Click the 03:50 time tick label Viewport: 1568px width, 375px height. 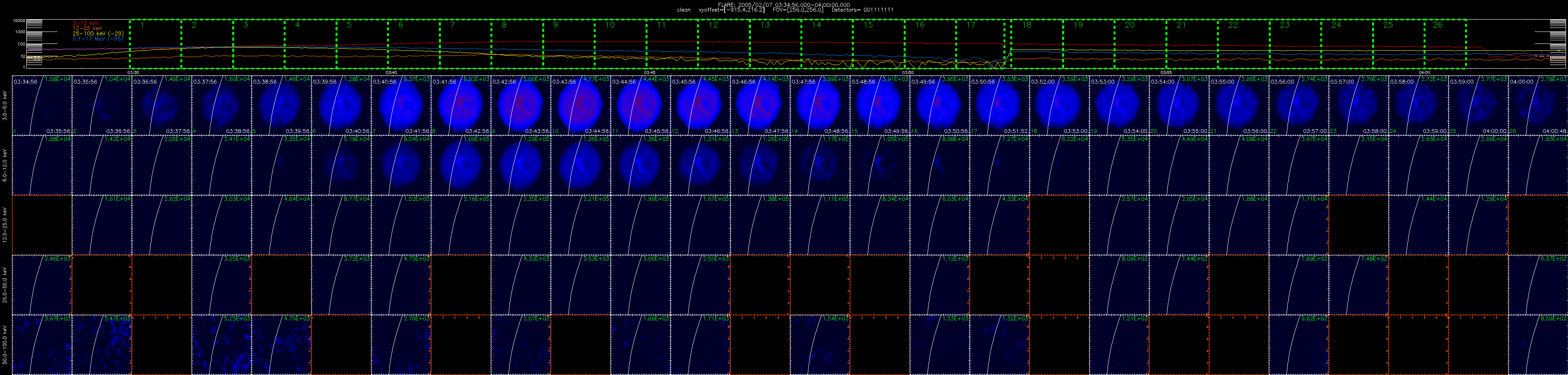tap(908, 72)
